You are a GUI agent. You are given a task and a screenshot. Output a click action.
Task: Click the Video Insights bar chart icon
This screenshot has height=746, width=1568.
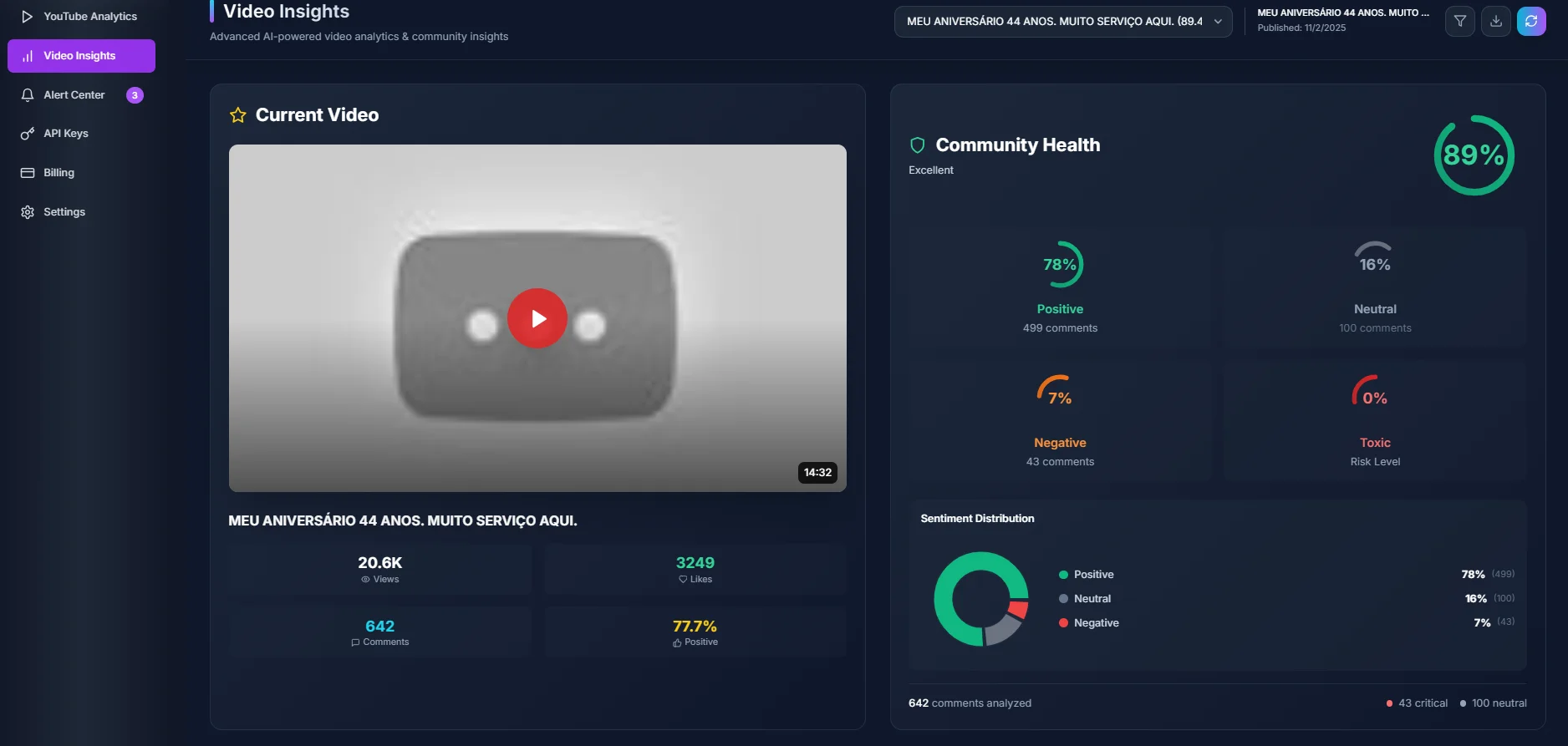28,56
